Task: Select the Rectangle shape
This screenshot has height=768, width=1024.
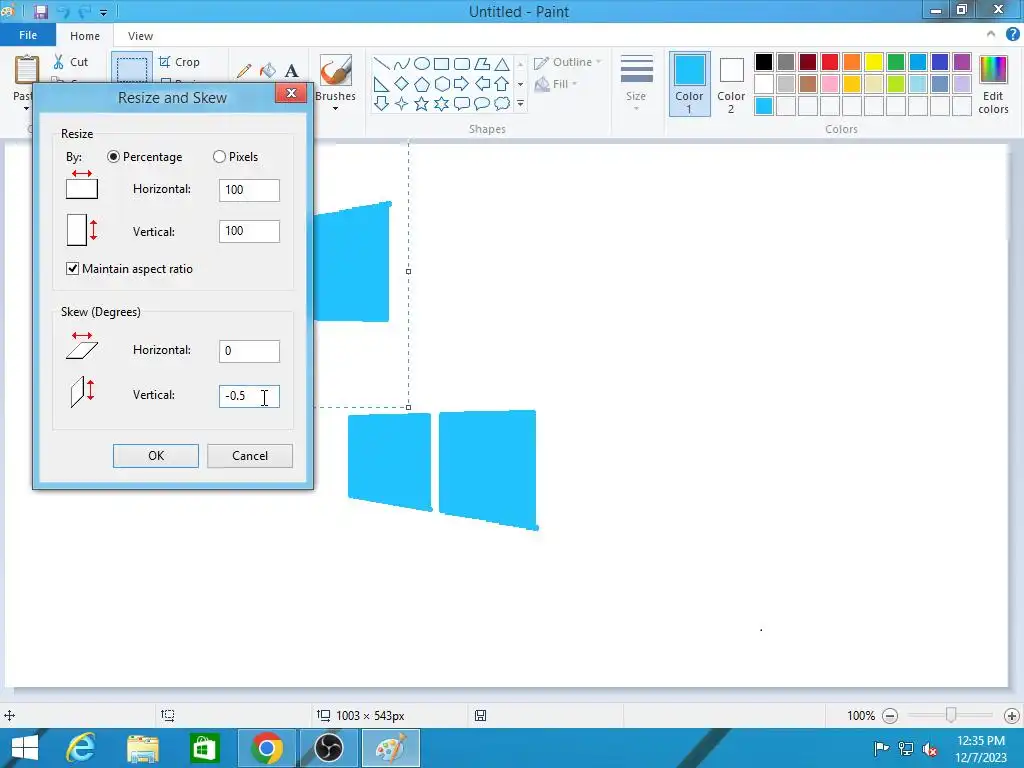Action: tap(442, 63)
